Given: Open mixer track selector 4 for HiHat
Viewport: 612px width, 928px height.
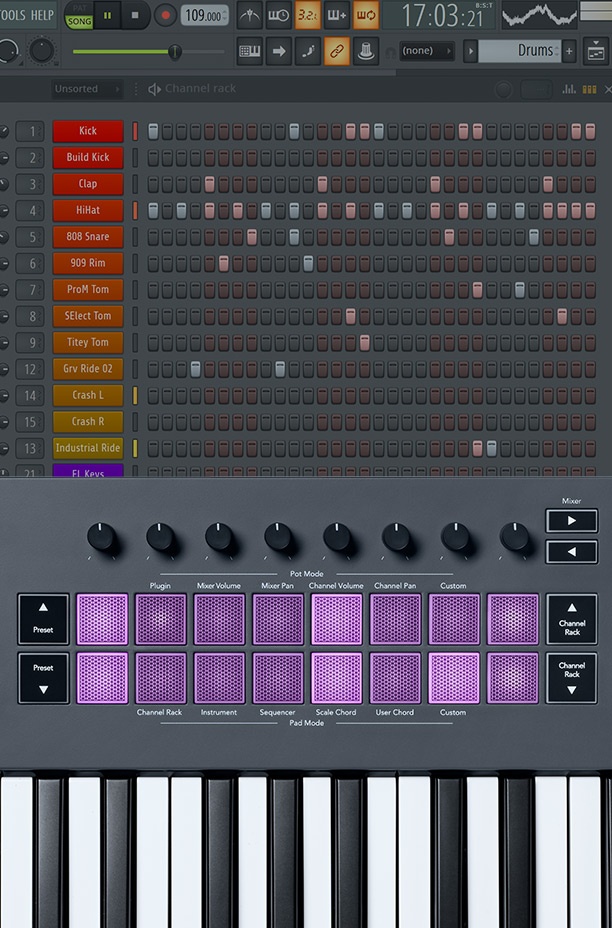Looking at the screenshot, I should 30,211.
